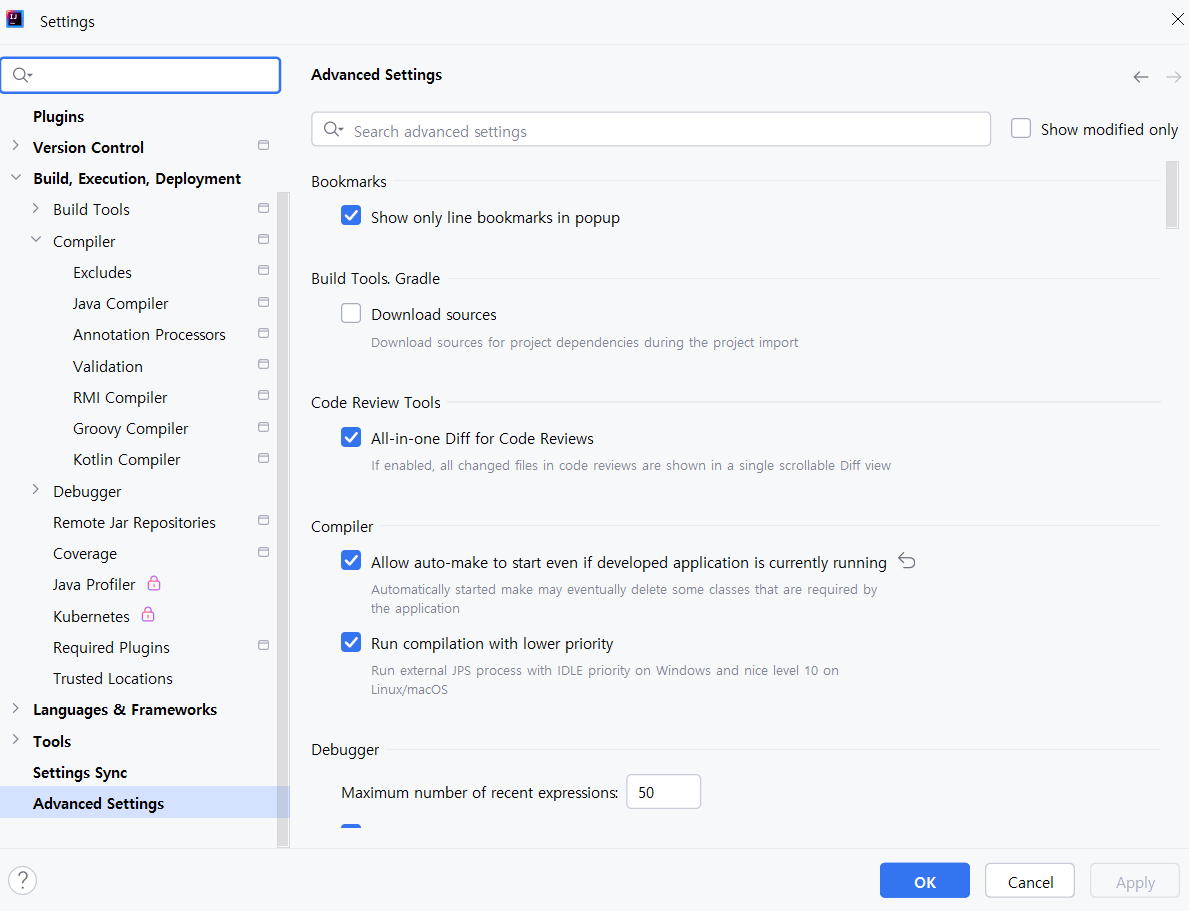Select Trusted Locations in the sidebar
1189x911 pixels.
(x=113, y=678)
